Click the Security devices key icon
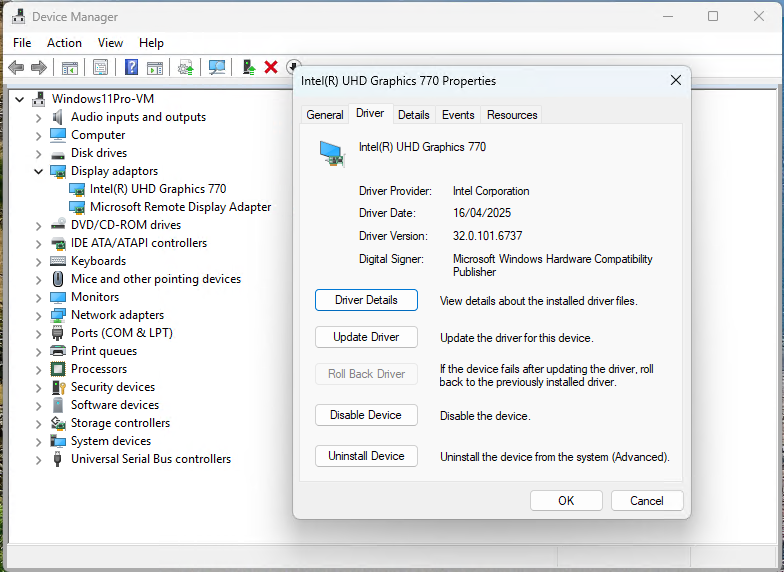The width and height of the screenshot is (784, 572). 58,388
